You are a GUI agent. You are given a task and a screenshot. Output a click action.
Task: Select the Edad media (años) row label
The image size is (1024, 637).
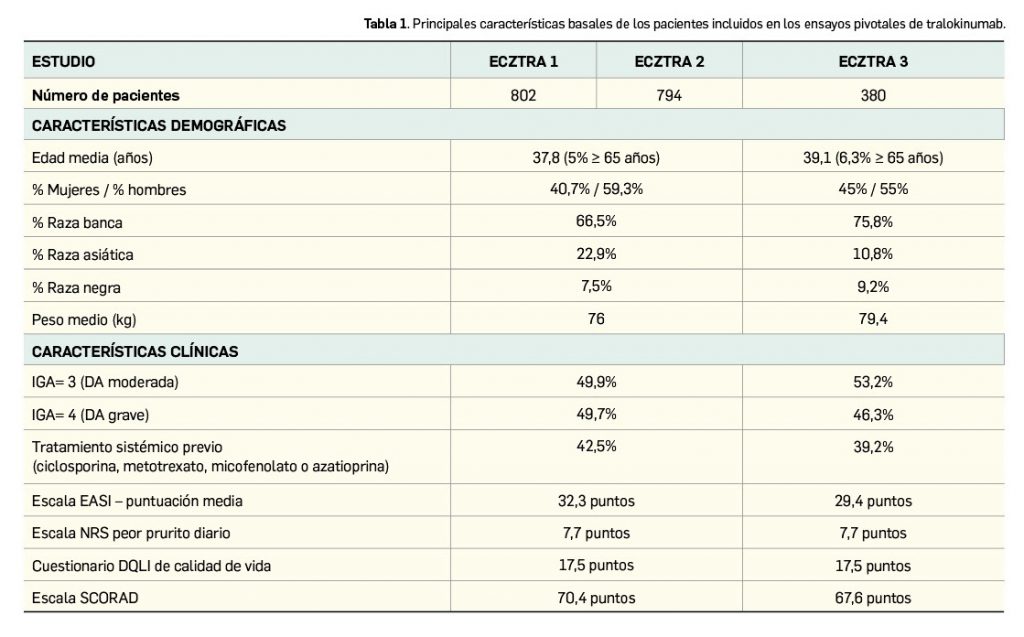click(92, 158)
